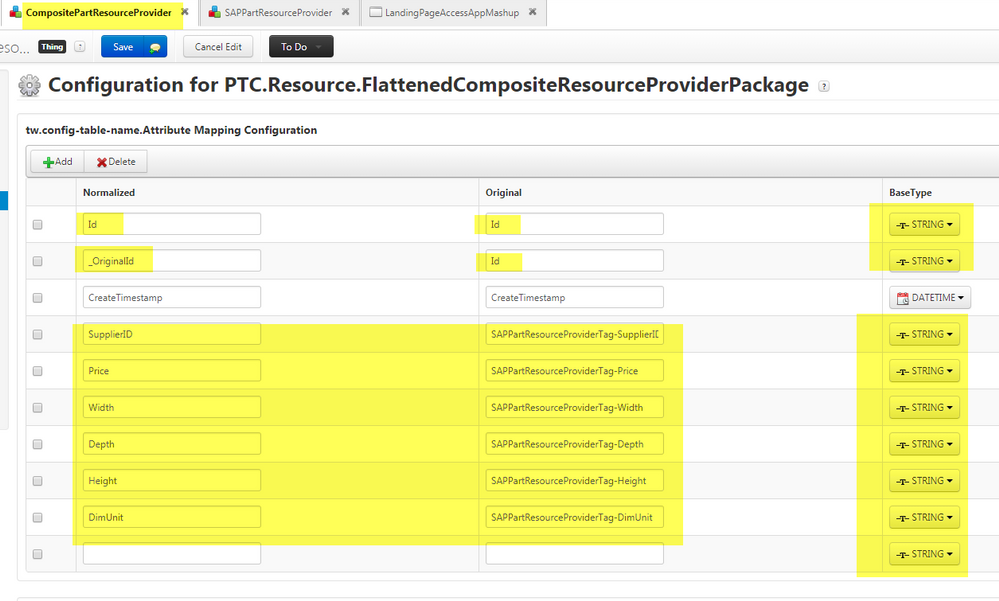Check the _OriginalId row checkbox

click(38, 261)
